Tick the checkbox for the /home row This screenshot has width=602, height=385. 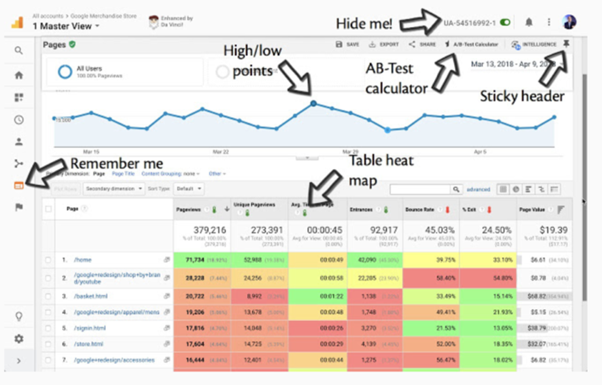48,260
